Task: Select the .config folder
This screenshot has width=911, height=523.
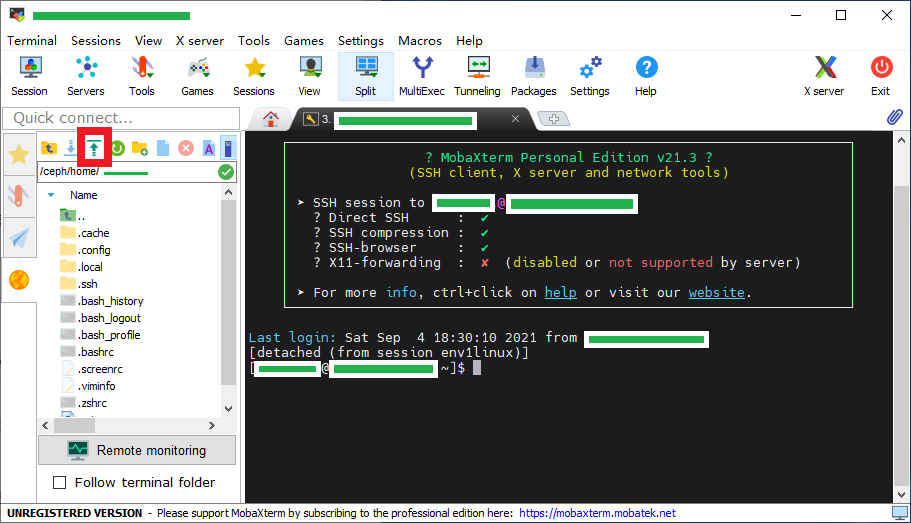Action: [85, 250]
